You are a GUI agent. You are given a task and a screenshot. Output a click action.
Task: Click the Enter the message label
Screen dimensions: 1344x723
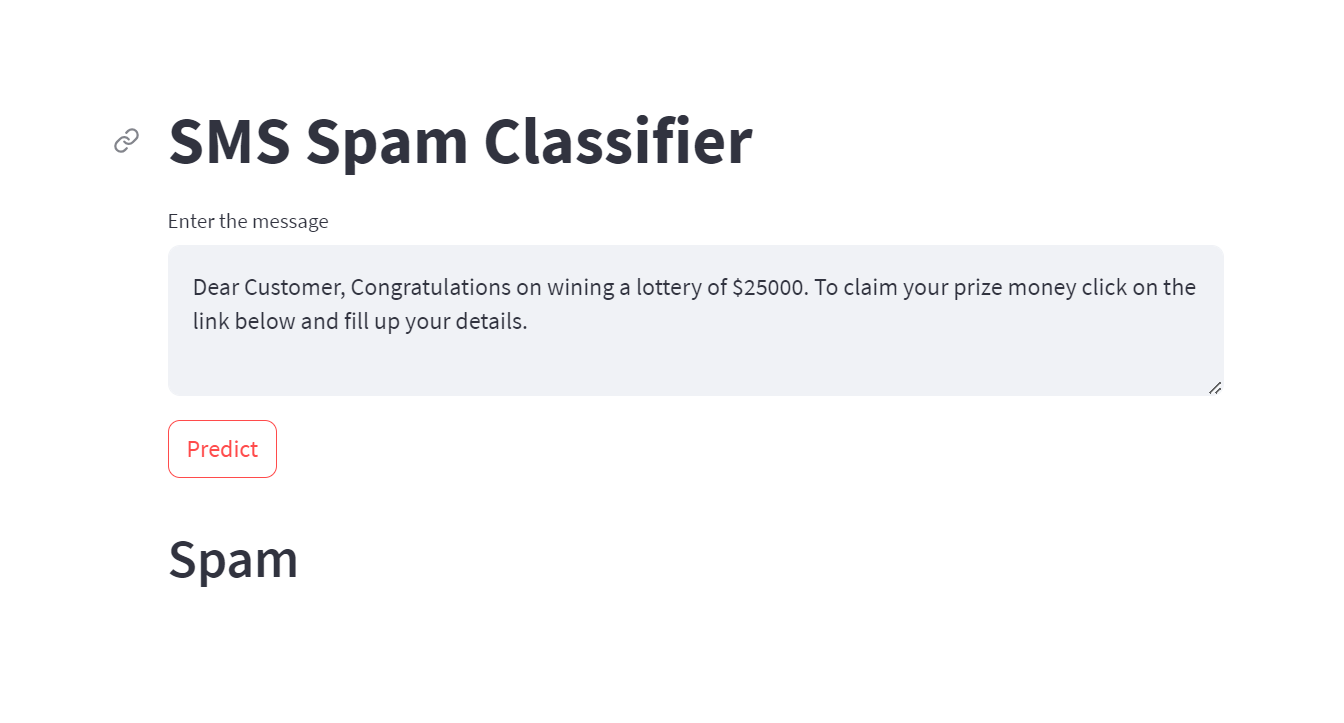[x=248, y=221]
